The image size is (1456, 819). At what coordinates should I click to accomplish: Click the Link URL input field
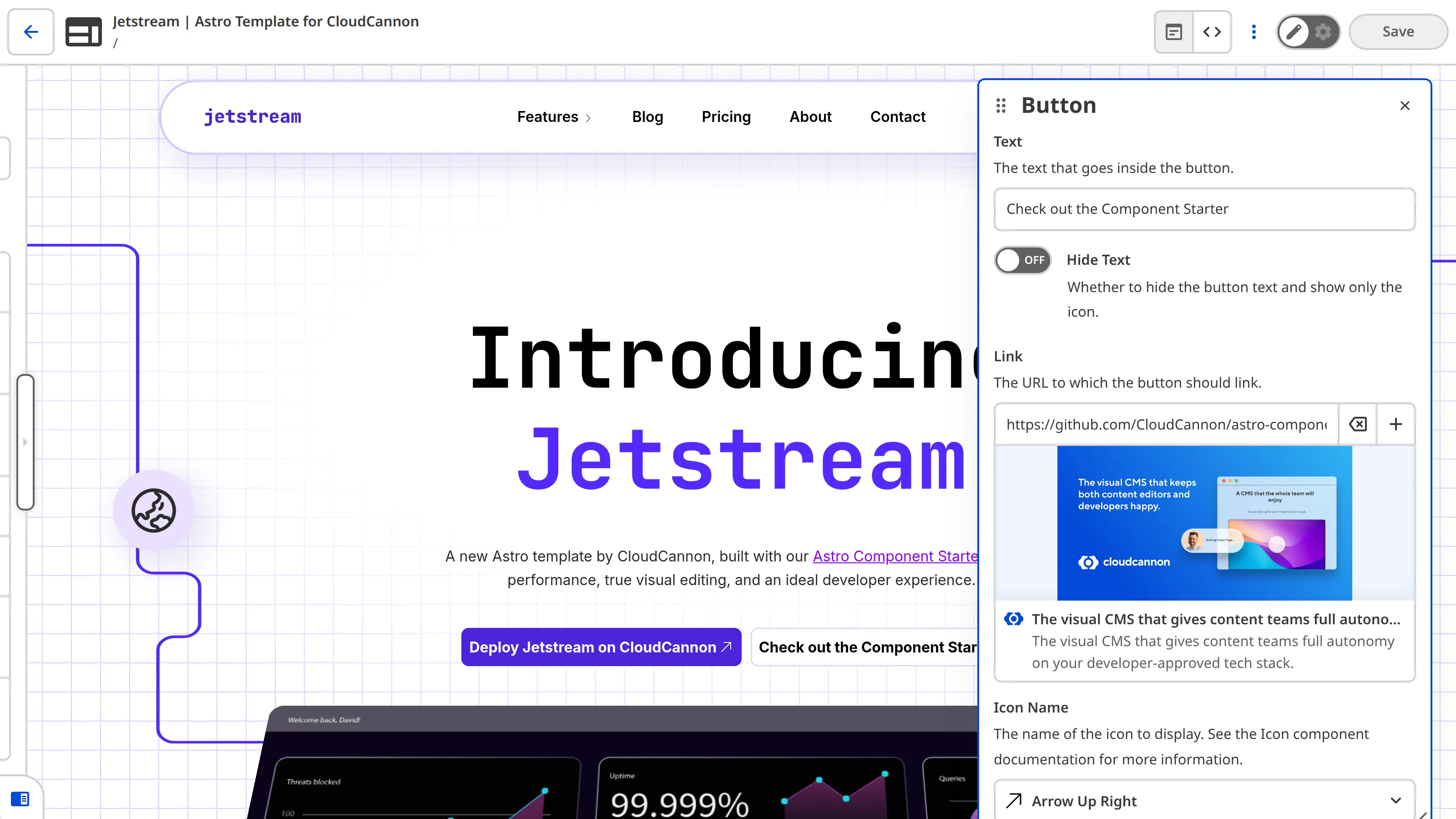tap(1166, 425)
